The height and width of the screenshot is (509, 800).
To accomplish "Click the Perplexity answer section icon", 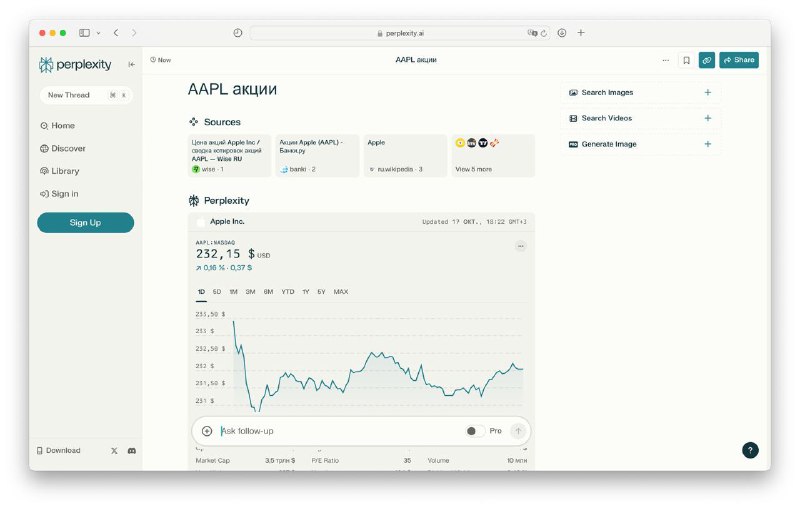I will (x=193, y=201).
